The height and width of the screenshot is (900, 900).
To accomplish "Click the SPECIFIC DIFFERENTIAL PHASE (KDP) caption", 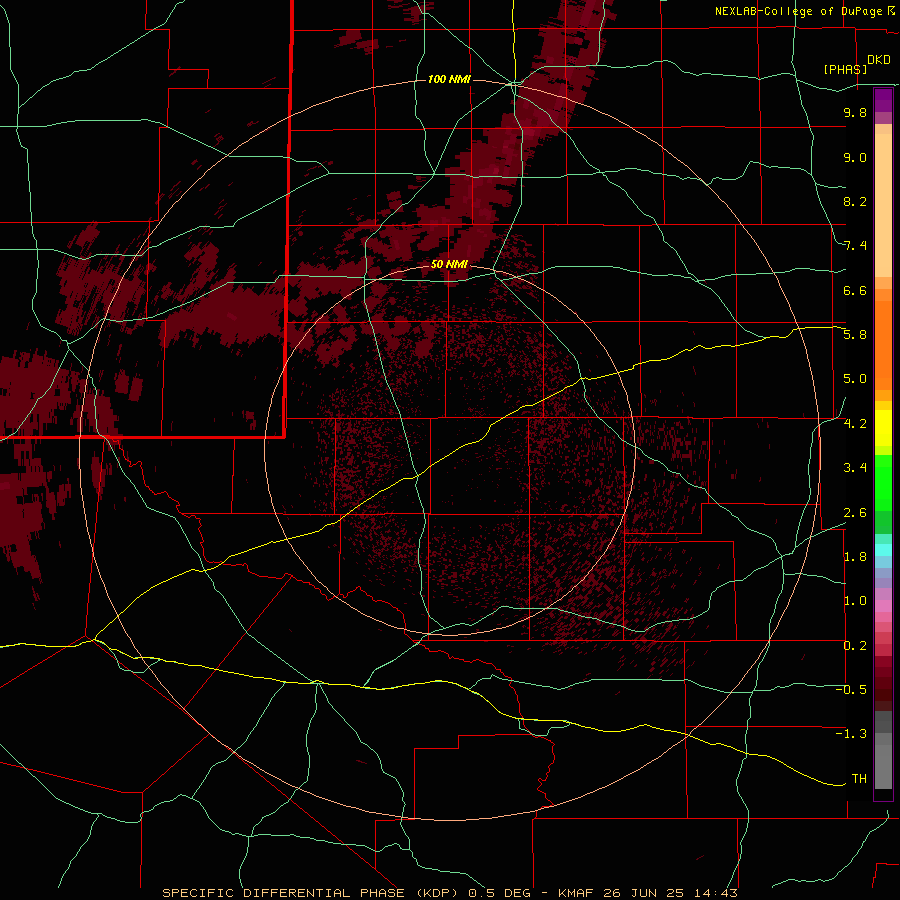I will click(x=312, y=893).
